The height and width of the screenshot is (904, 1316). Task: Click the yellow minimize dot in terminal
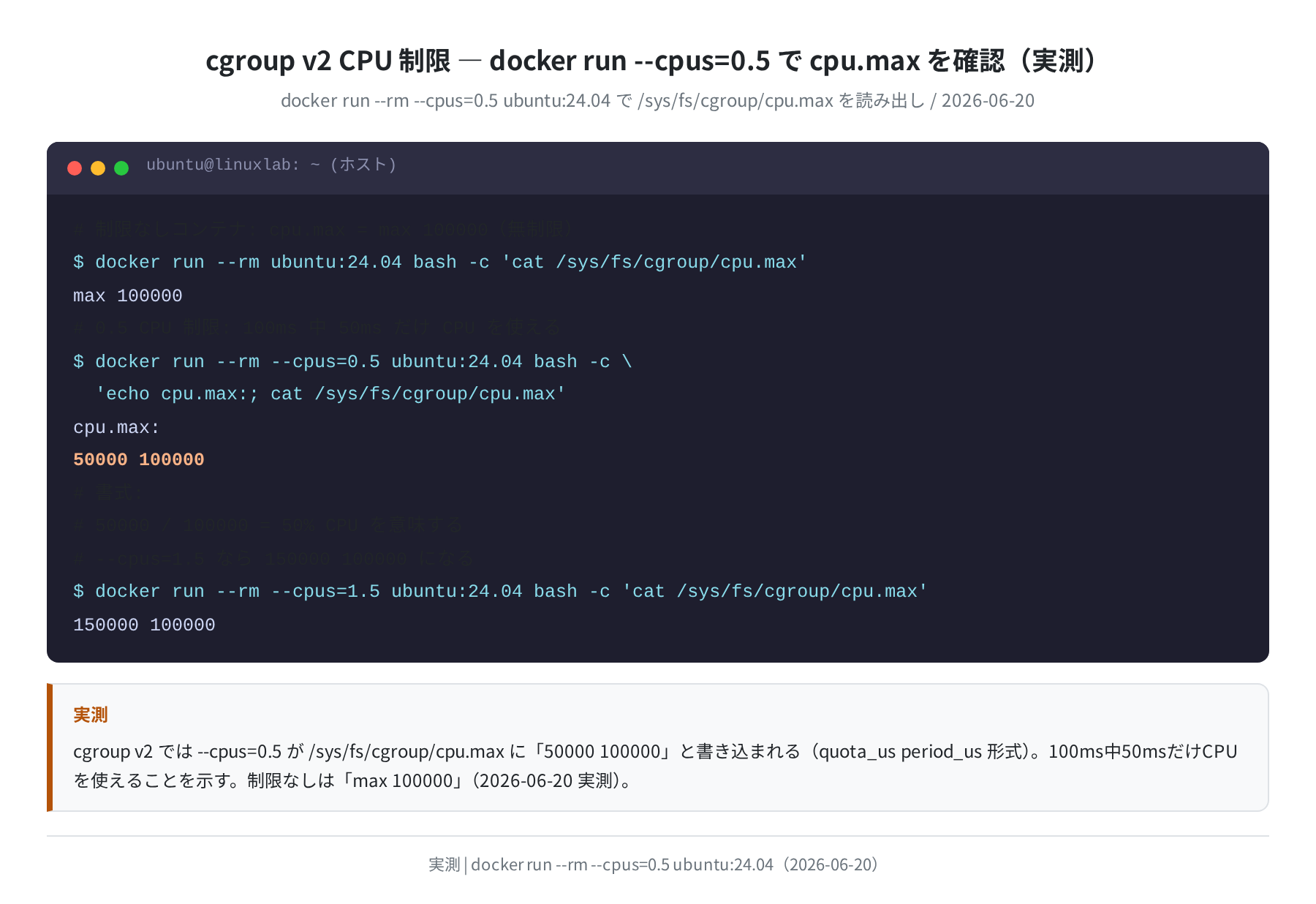coord(98,168)
